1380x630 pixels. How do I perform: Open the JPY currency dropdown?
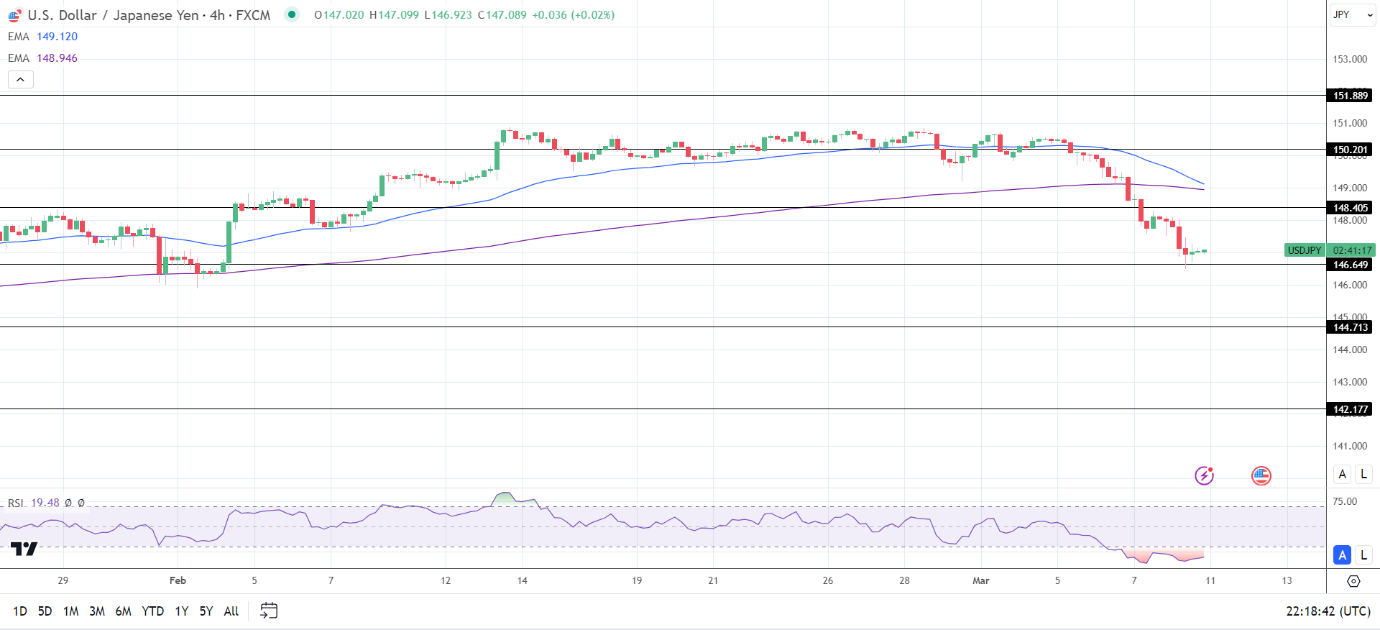coord(1352,14)
